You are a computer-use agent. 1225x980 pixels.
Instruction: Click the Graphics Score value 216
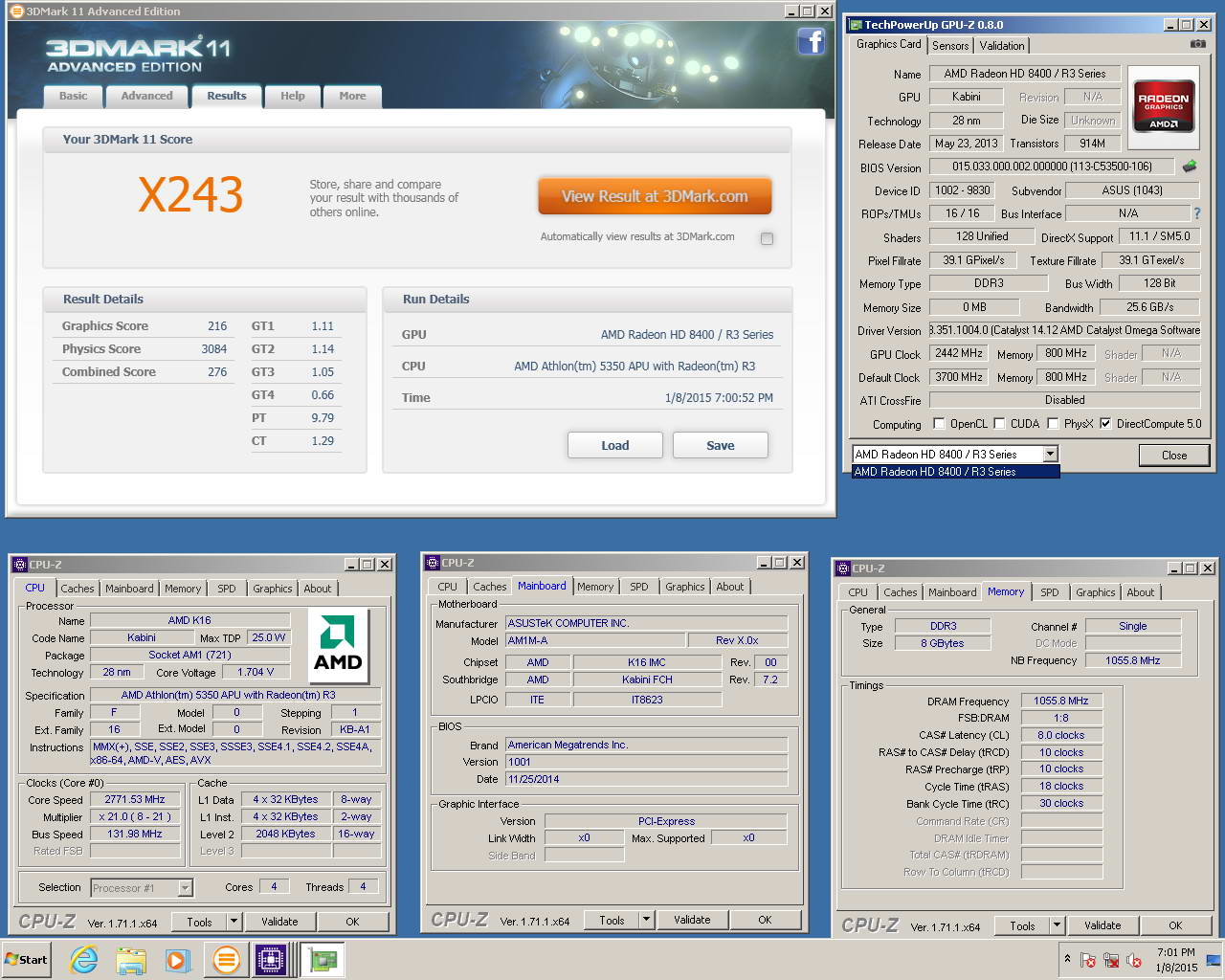click(217, 326)
